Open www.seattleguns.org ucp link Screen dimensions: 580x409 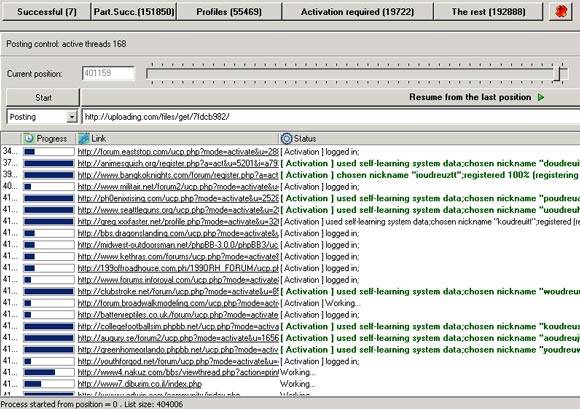[178, 210]
